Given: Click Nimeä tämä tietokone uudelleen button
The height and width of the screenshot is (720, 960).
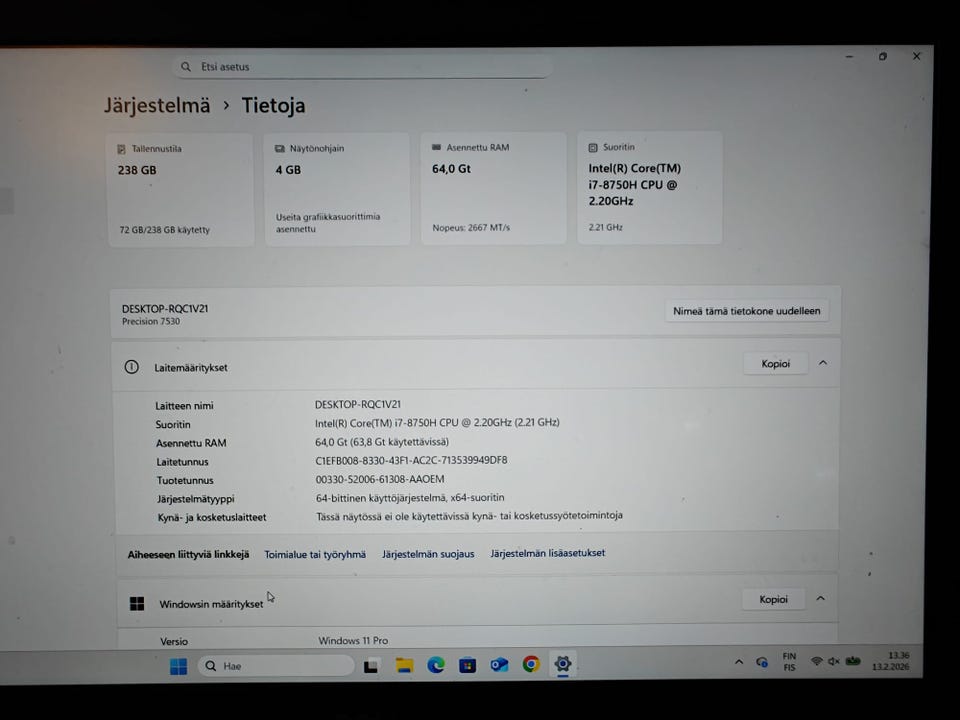Looking at the screenshot, I should pos(746,311).
